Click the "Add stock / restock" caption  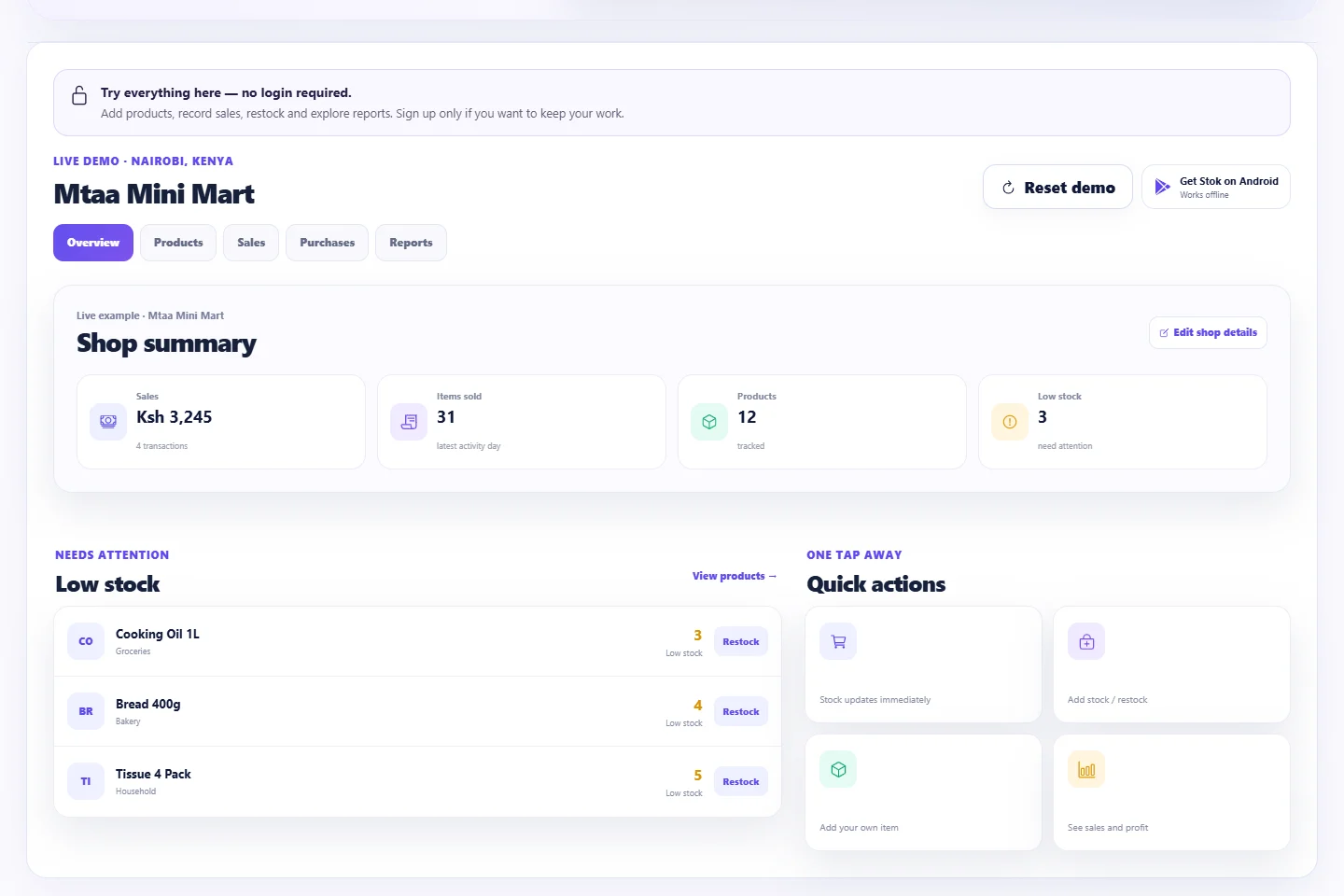click(x=1108, y=700)
